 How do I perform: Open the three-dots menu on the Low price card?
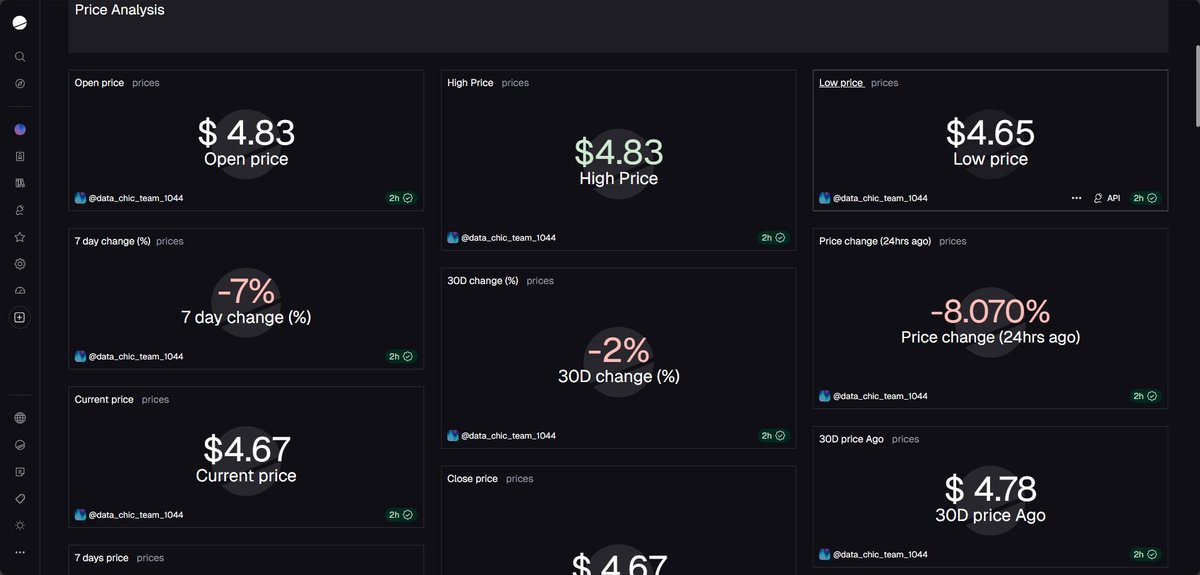click(1076, 198)
